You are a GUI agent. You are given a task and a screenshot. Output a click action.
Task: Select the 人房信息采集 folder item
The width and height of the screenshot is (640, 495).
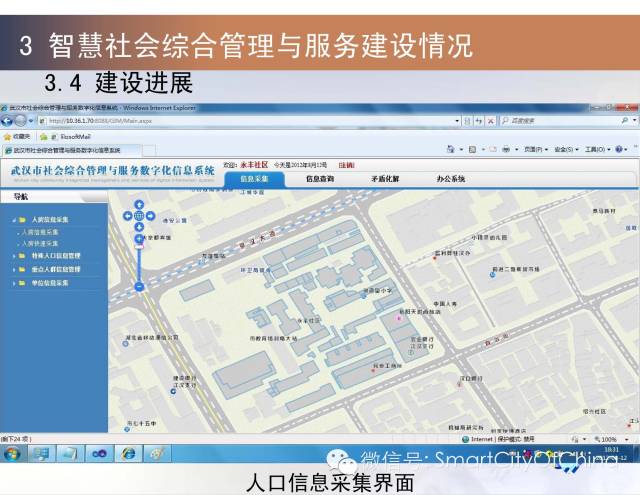pyautogui.click(x=50, y=220)
